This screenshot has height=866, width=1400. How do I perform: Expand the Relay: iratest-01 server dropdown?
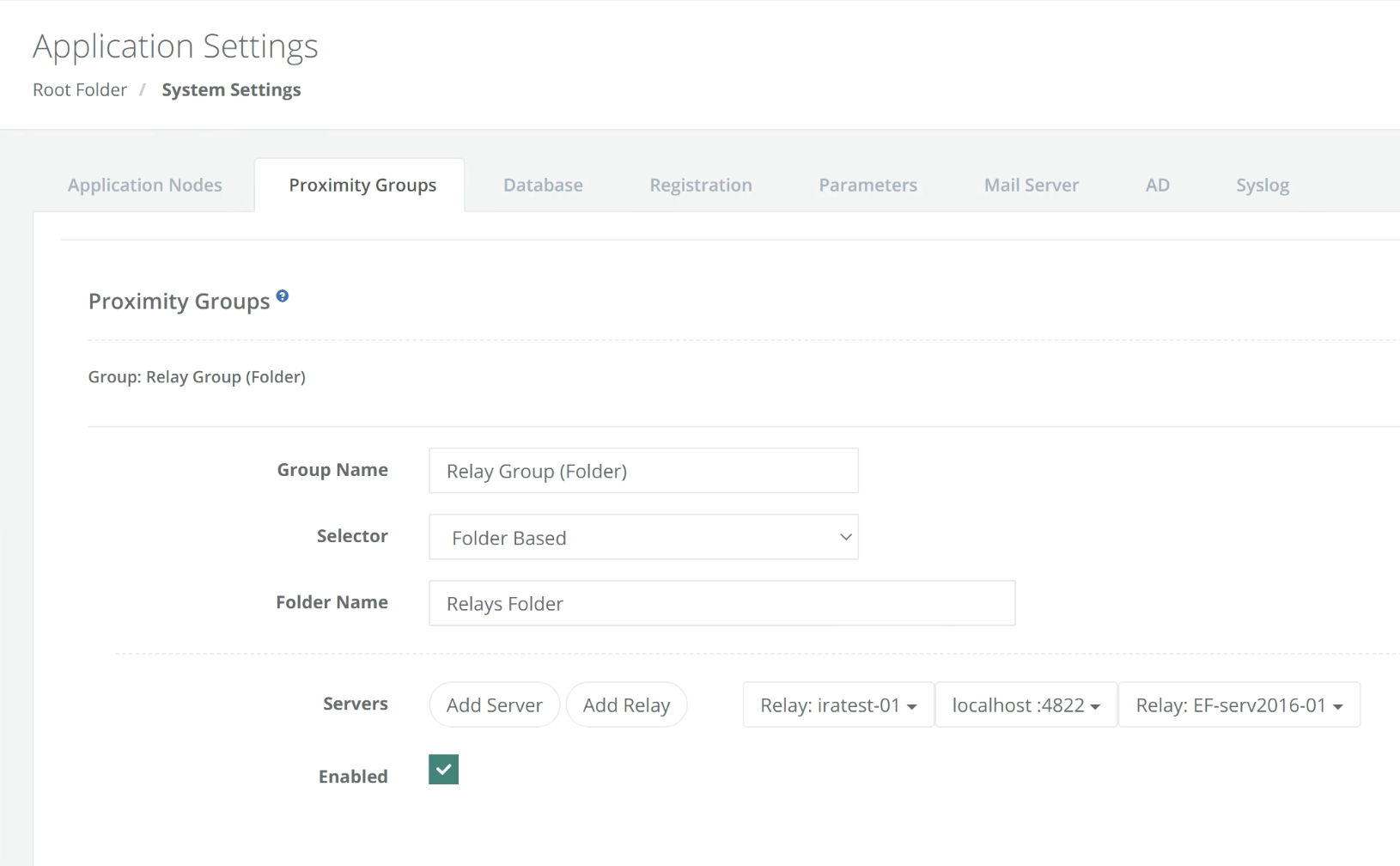click(x=836, y=704)
